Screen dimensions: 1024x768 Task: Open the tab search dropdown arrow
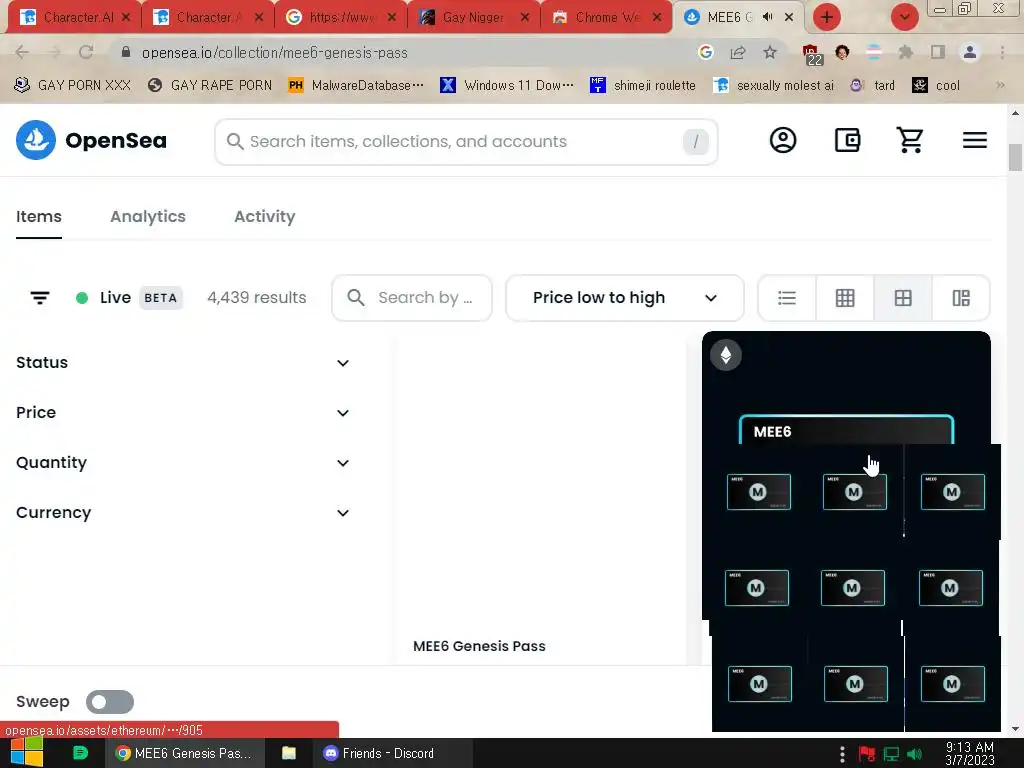(904, 17)
